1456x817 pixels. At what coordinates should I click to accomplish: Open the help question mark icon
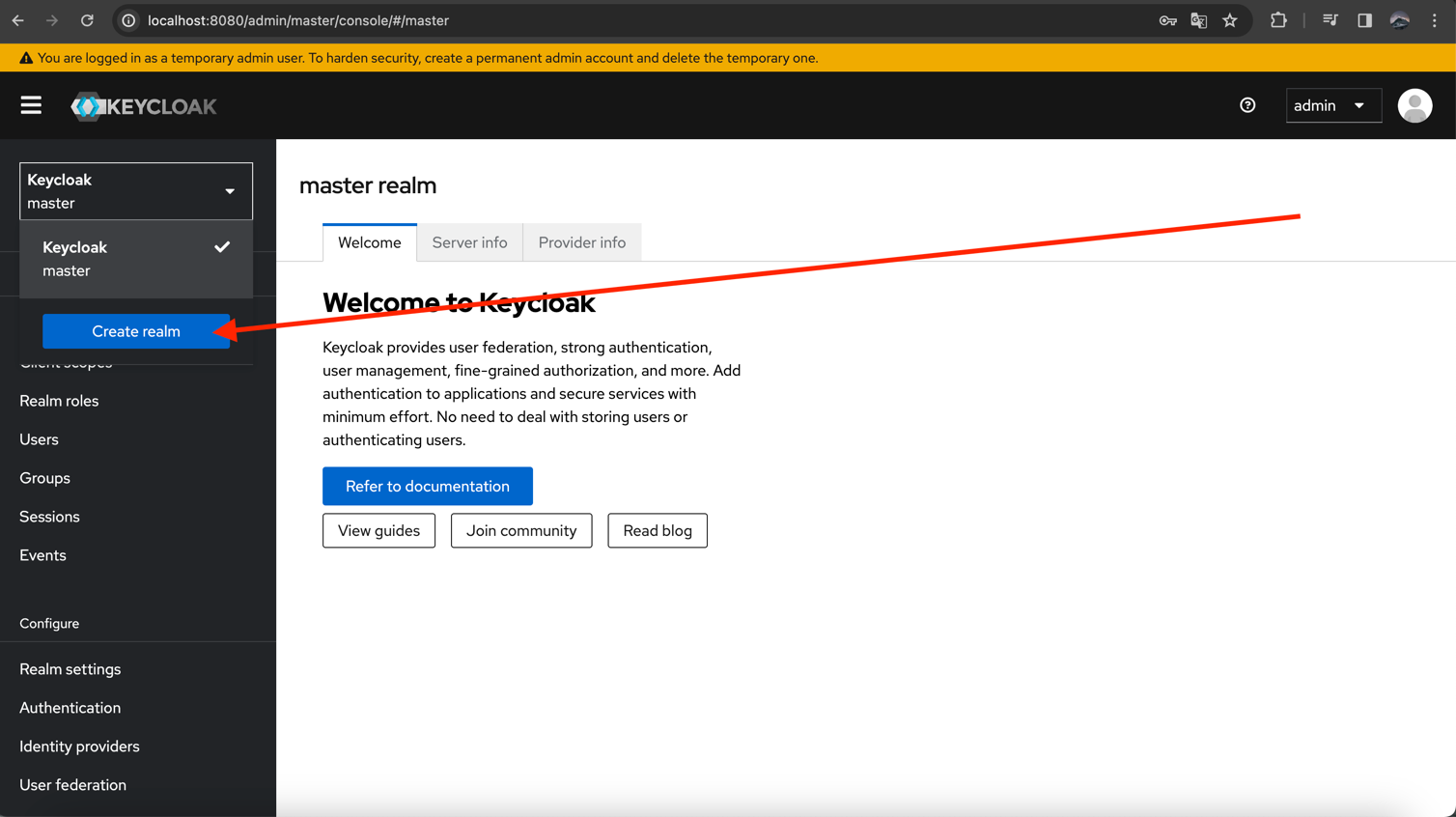[x=1247, y=105]
